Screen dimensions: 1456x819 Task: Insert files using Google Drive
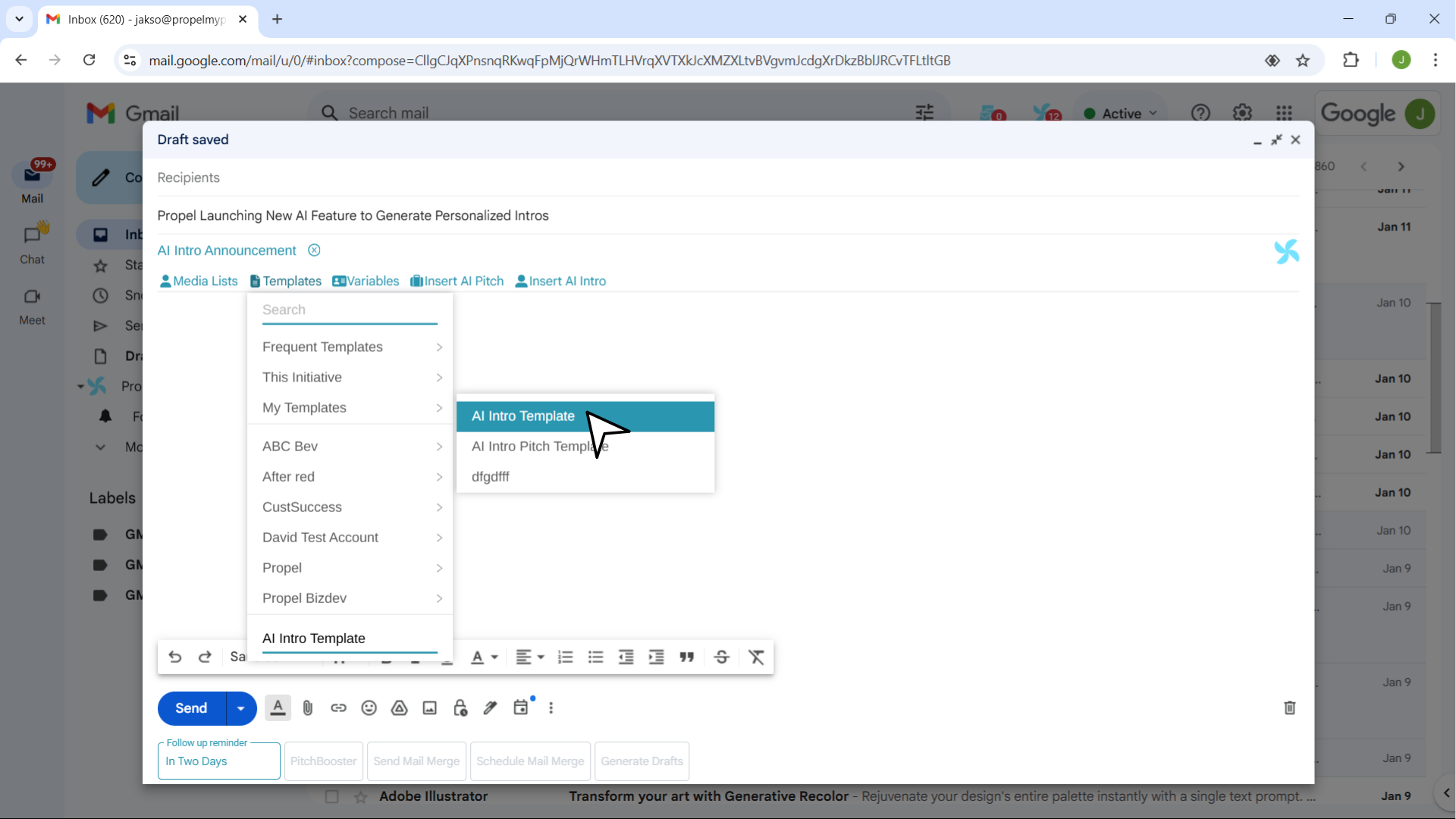(x=400, y=708)
